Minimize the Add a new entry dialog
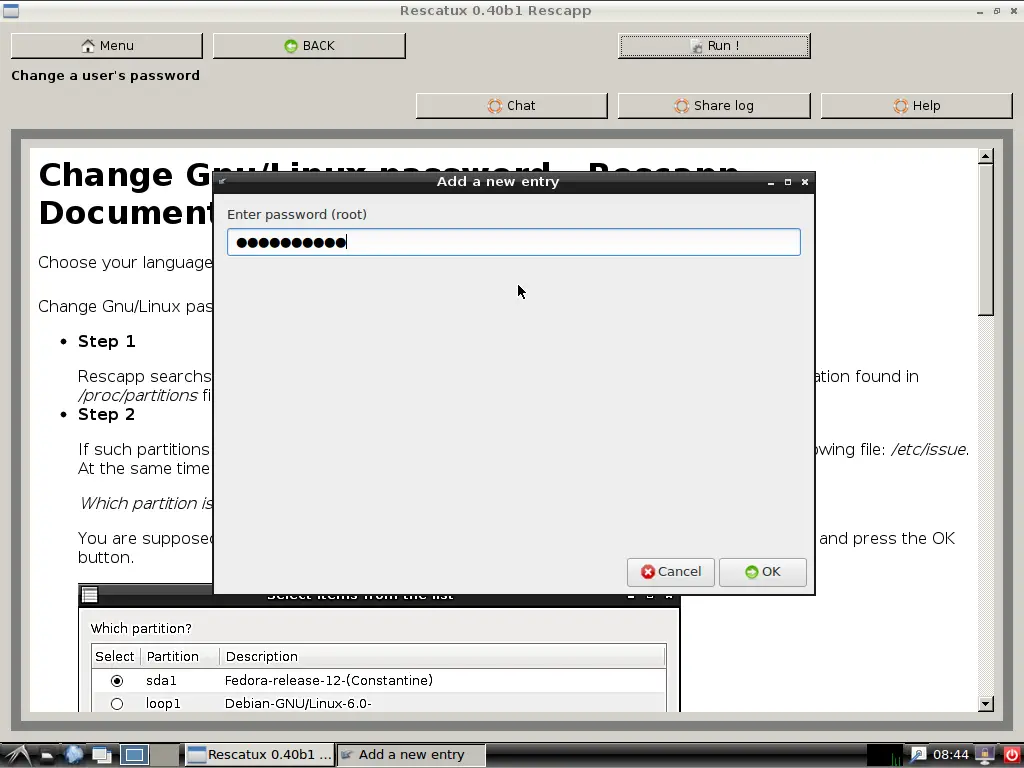The width and height of the screenshot is (1024, 768). pyautogui.click(x=771, y=182)
